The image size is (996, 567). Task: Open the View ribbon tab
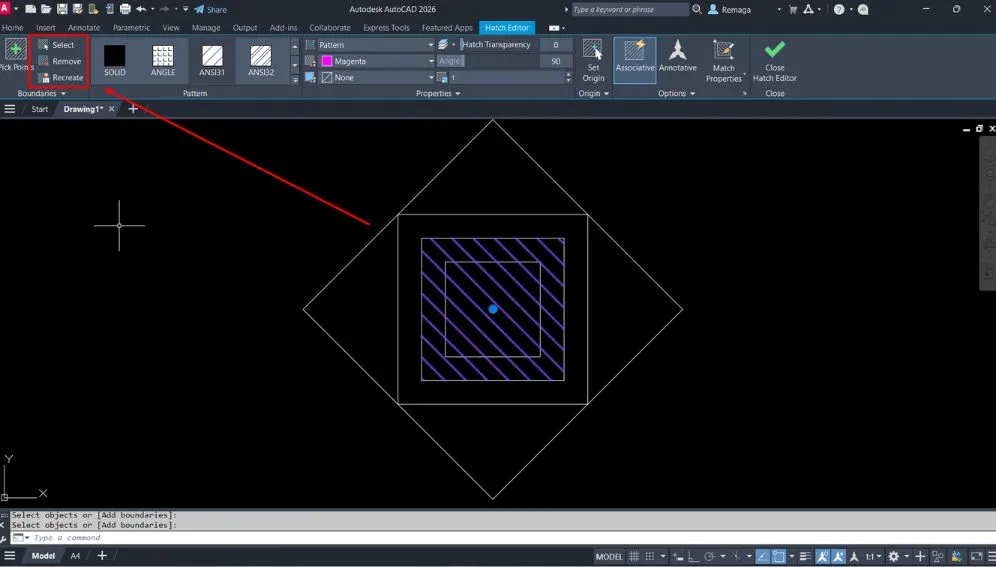point(170,28)
